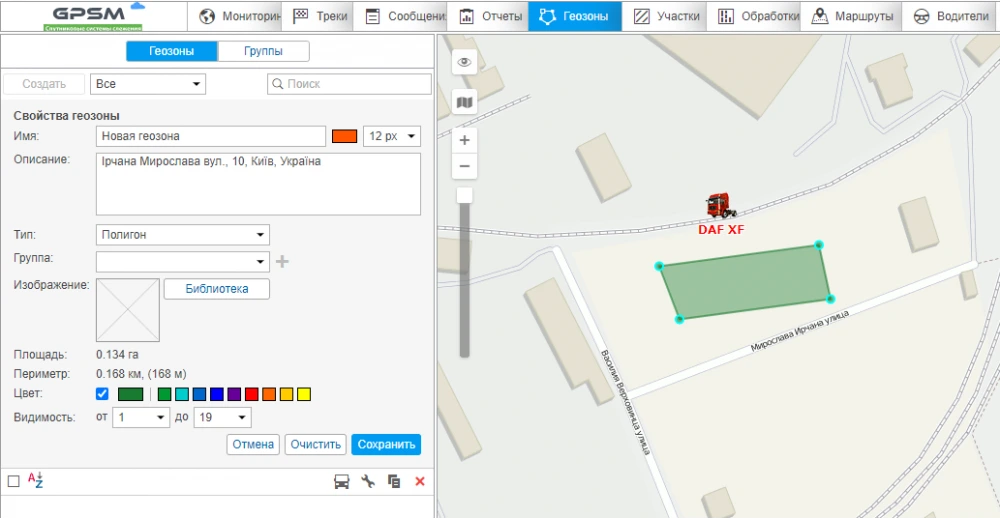Screen dimensions: 1000x519
Task: Click the Библиотека button
Action: [x=215, y=289]
